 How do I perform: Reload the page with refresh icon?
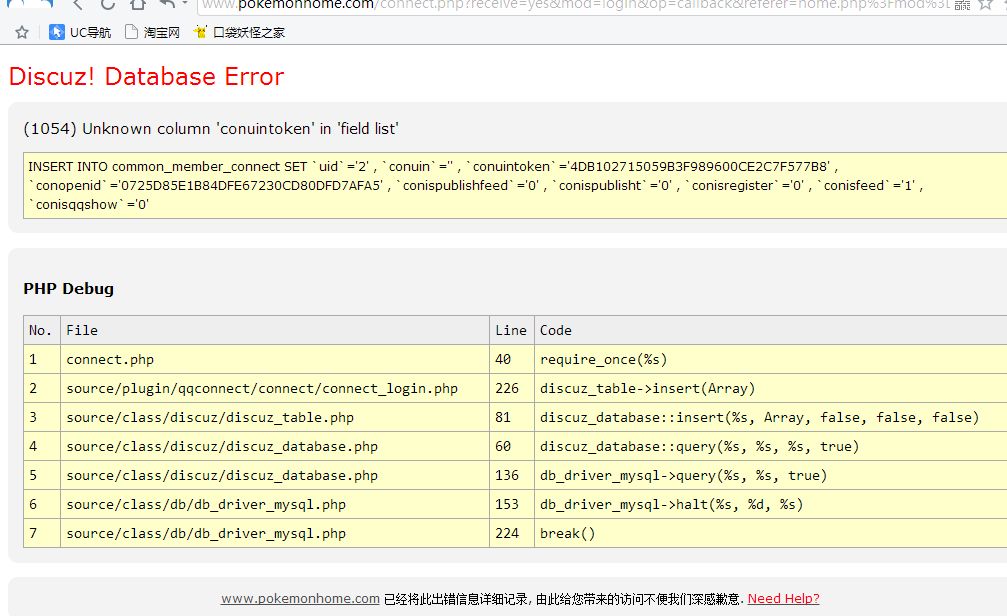pyautogui.click(x=107, y=4)
